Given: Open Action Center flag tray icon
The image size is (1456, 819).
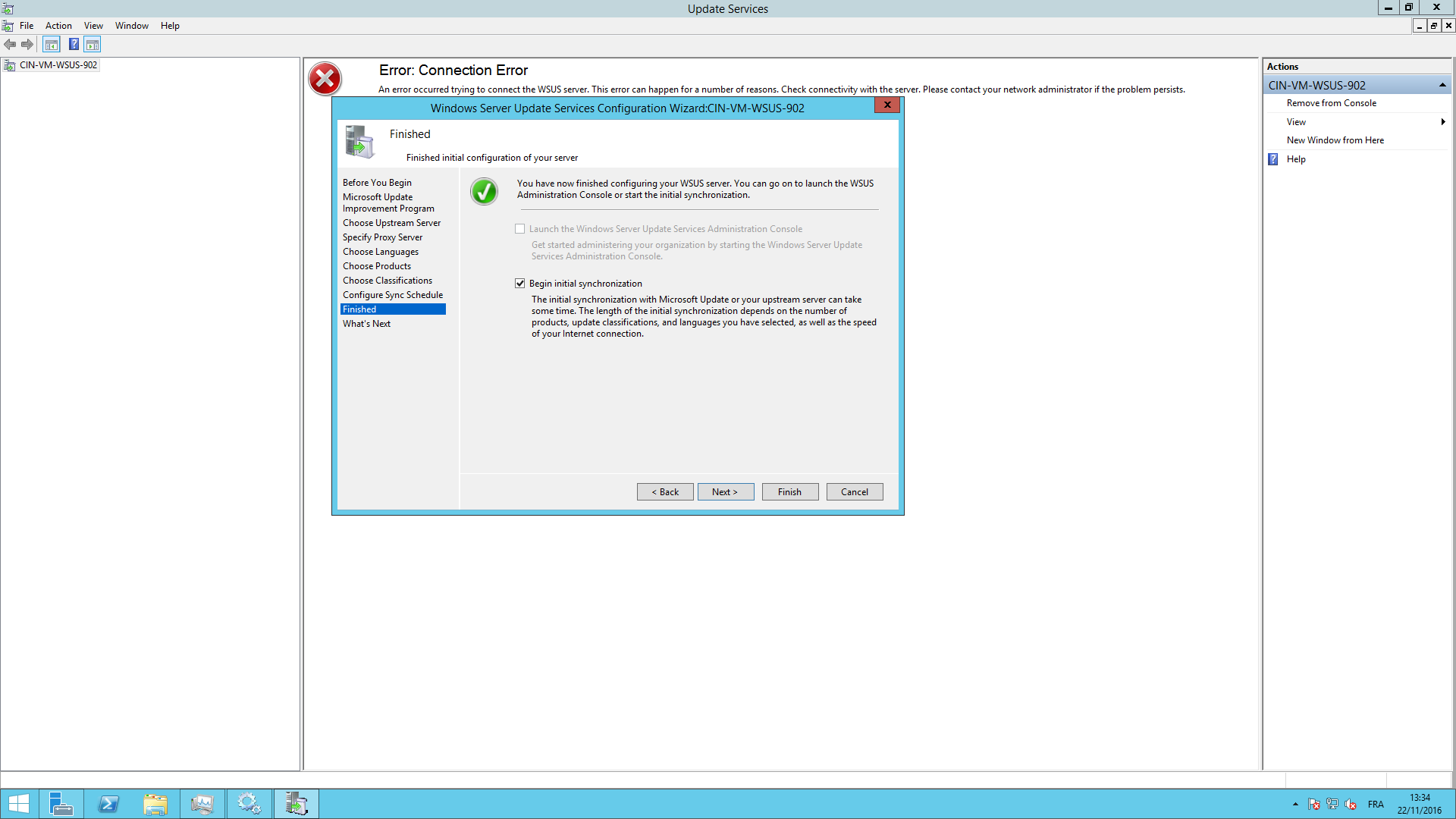Looking at the screenshot, I should click(1314, 805).
